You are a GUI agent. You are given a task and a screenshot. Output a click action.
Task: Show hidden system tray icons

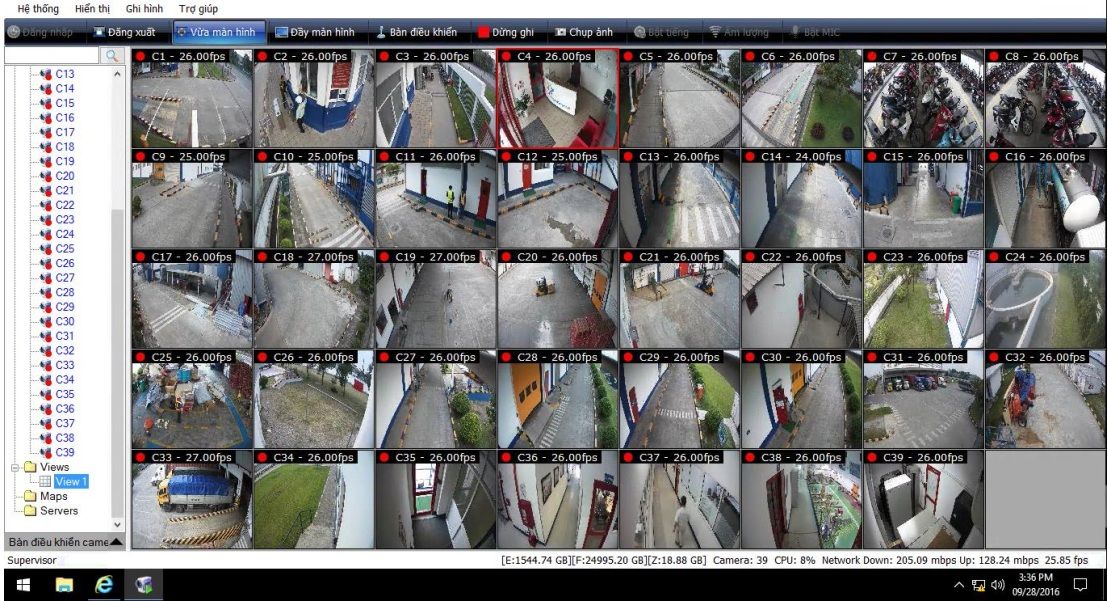coord(960,585)
